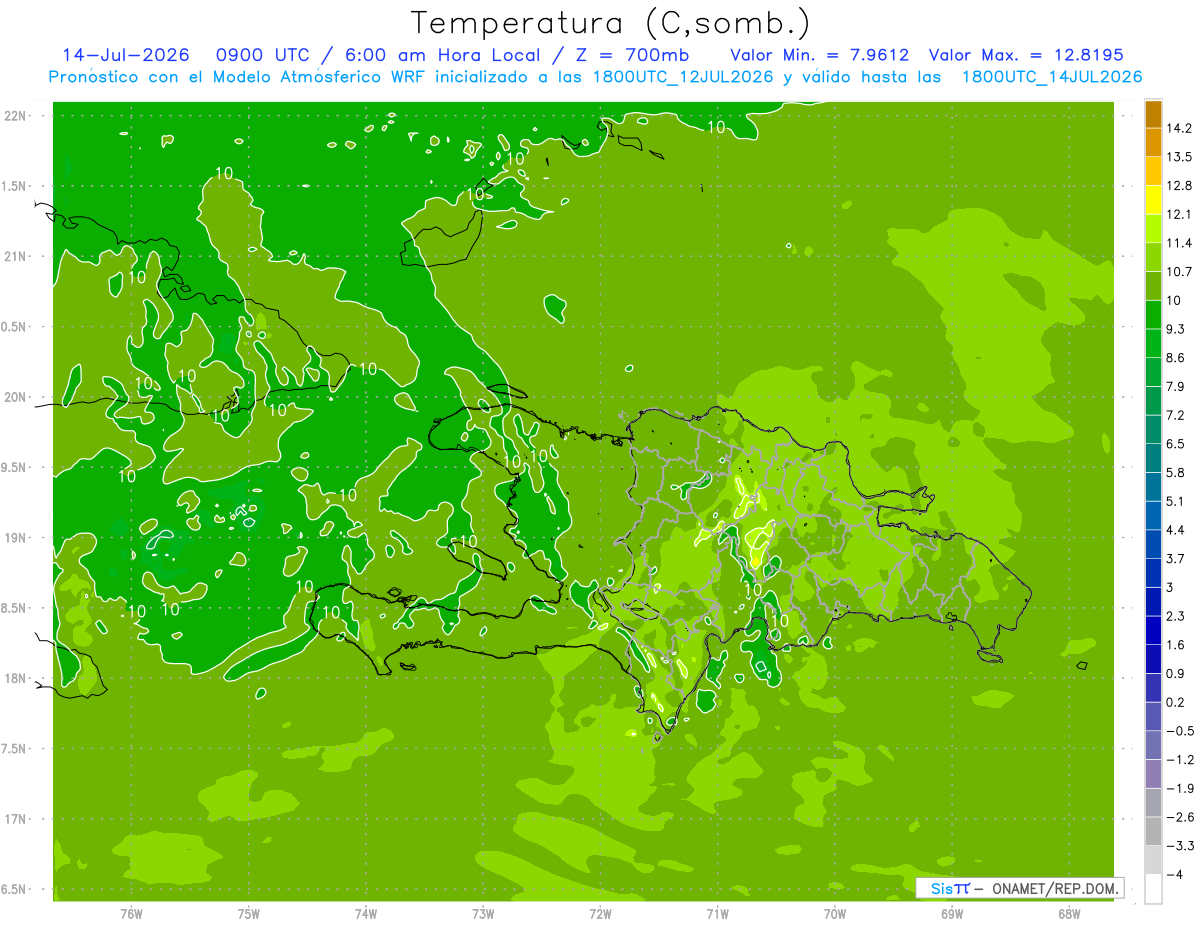
Task: Click the "74W" longitude label
Action: [366, 914]
